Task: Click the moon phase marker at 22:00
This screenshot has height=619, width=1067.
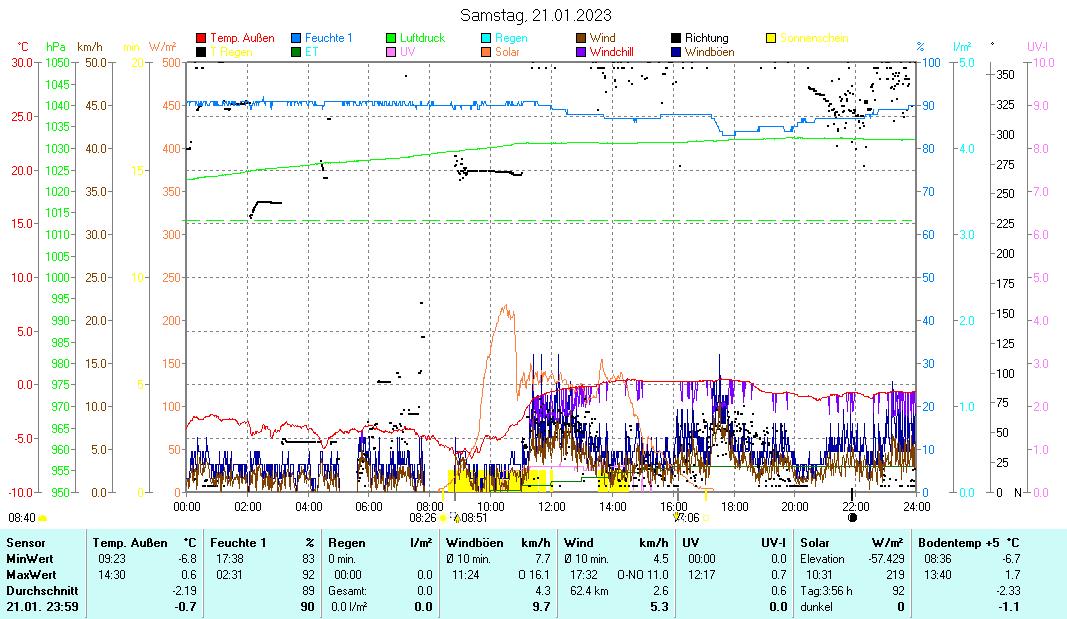Action: point(852,518)
